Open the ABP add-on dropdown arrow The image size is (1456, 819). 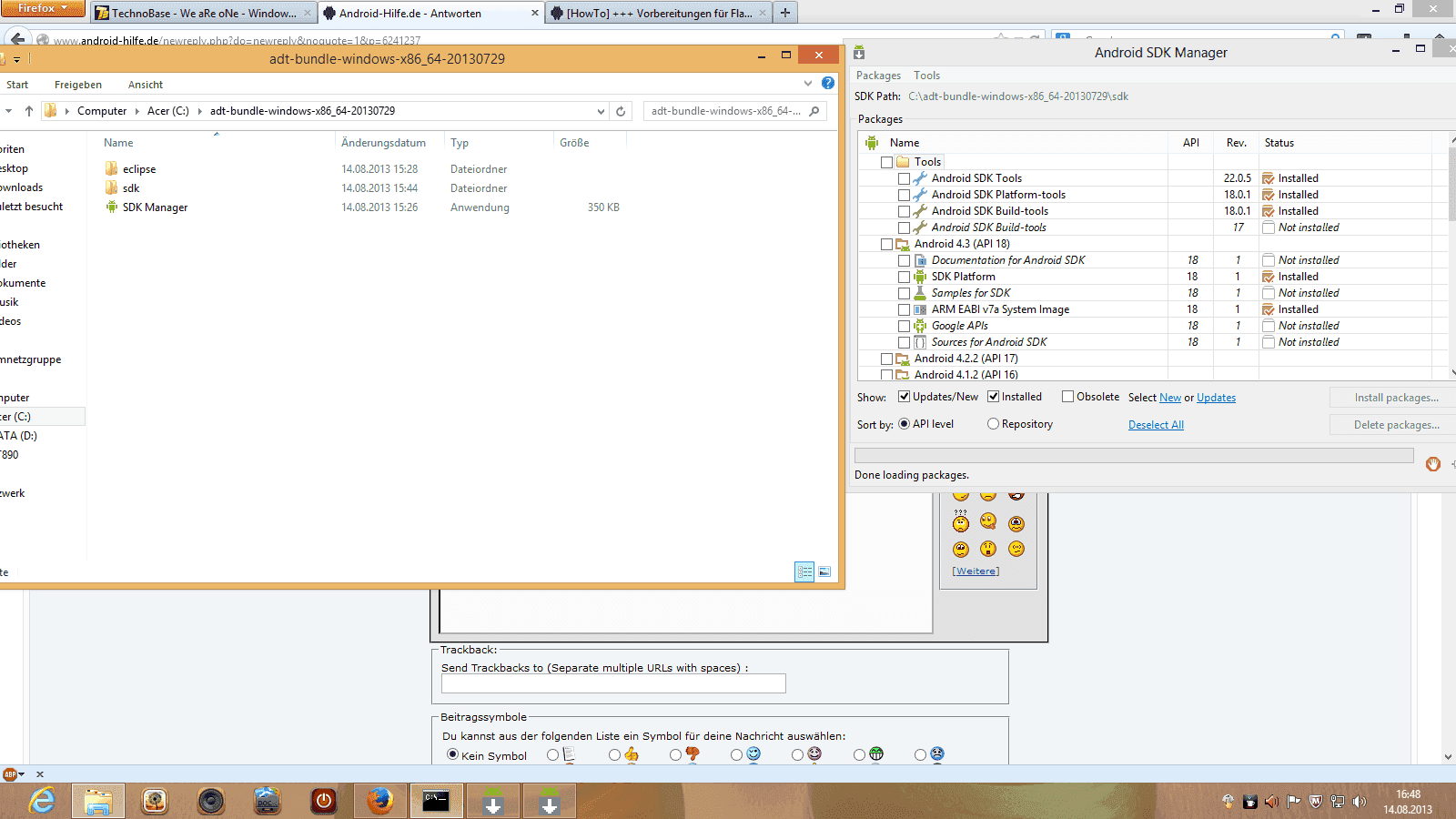point(22,774)
